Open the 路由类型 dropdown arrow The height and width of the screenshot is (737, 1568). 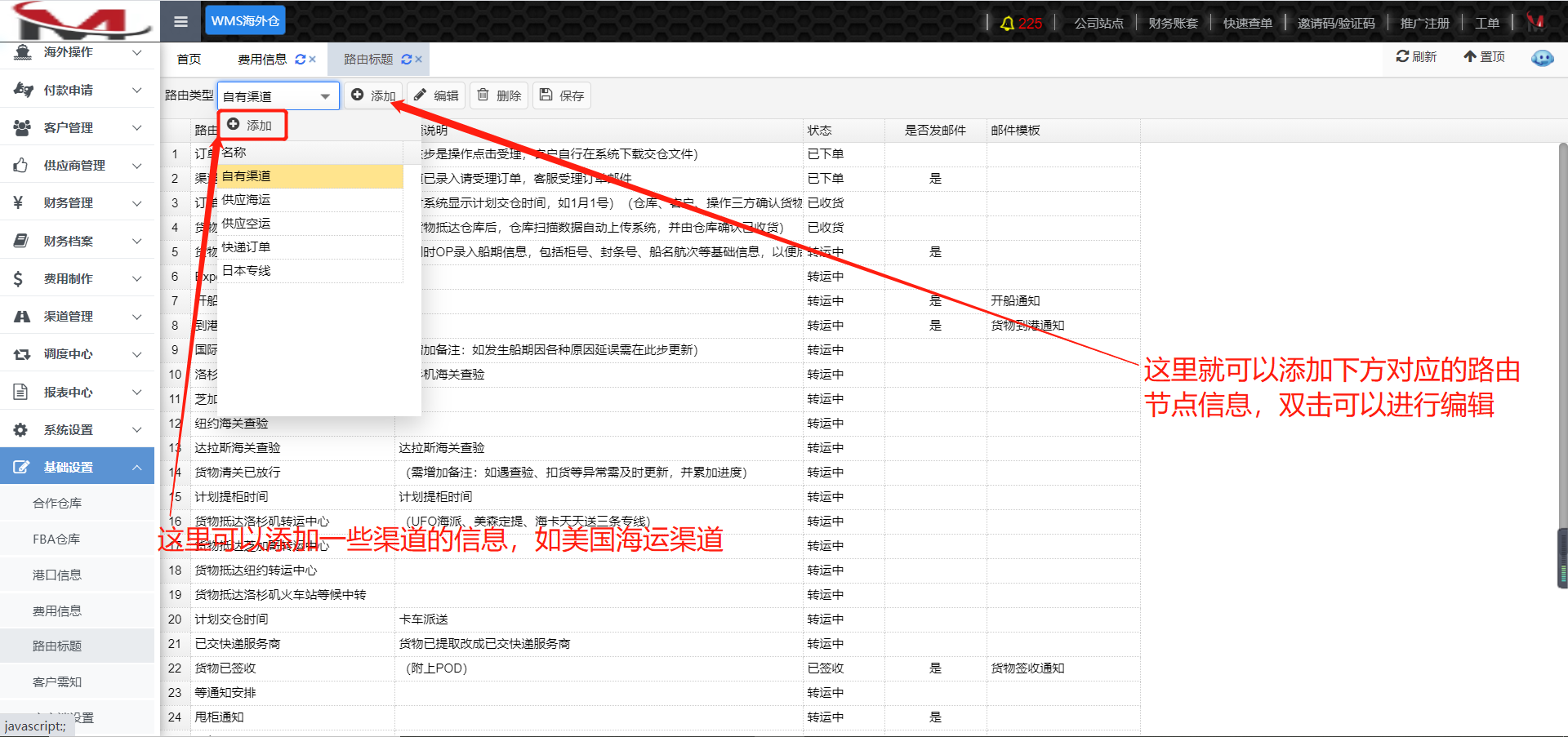(x=325, y=96)
